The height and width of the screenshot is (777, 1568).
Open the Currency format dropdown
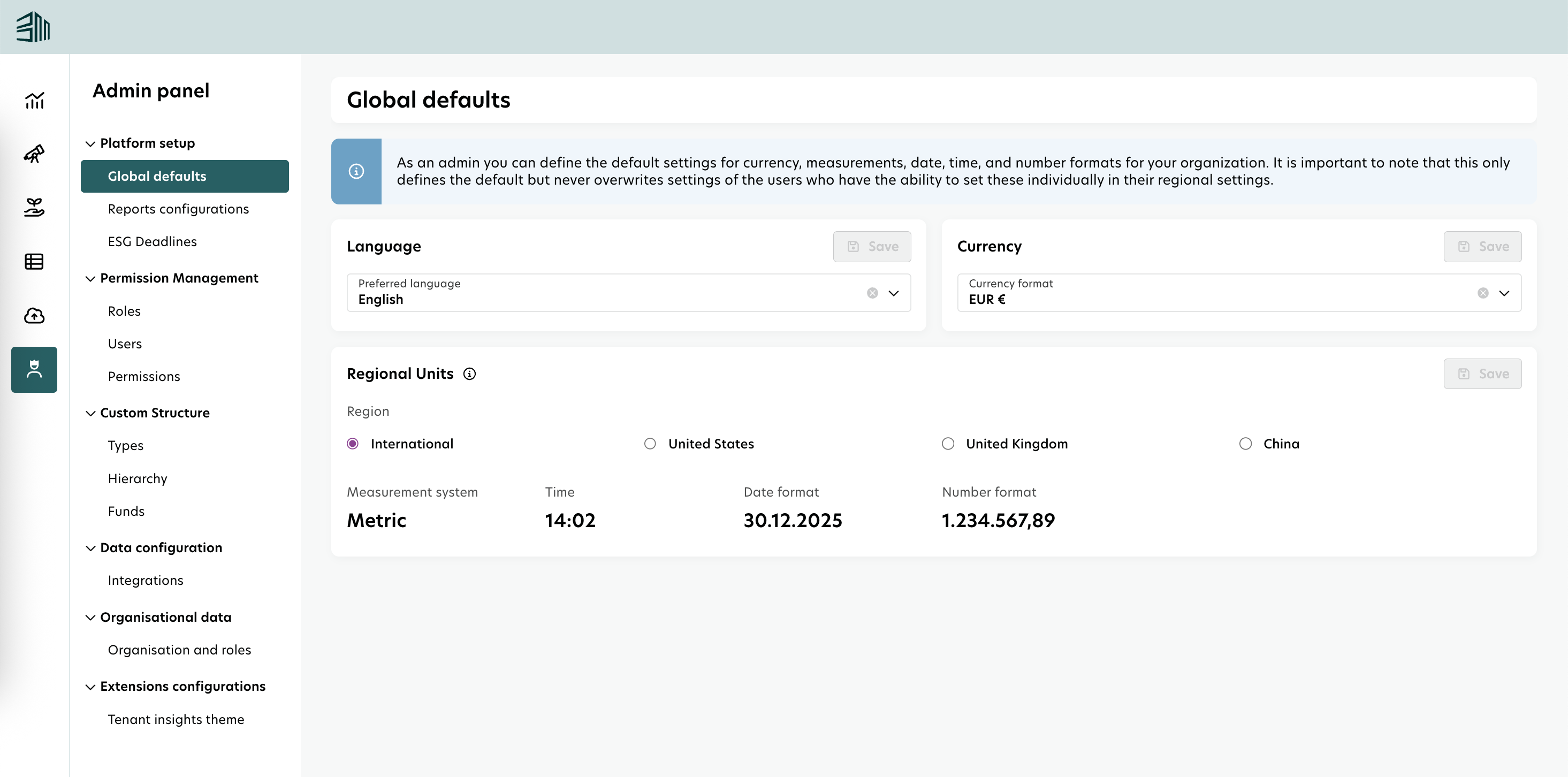tap(1504, 293)
